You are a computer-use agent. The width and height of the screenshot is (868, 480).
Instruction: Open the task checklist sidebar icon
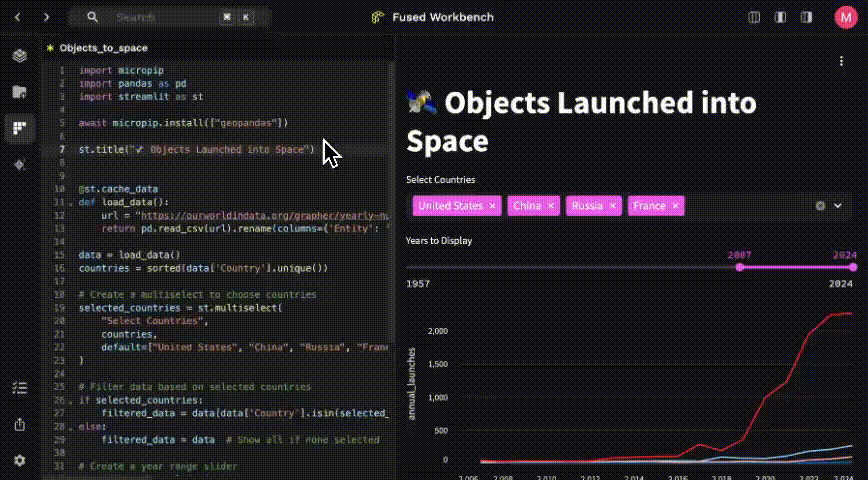(20, 388)
